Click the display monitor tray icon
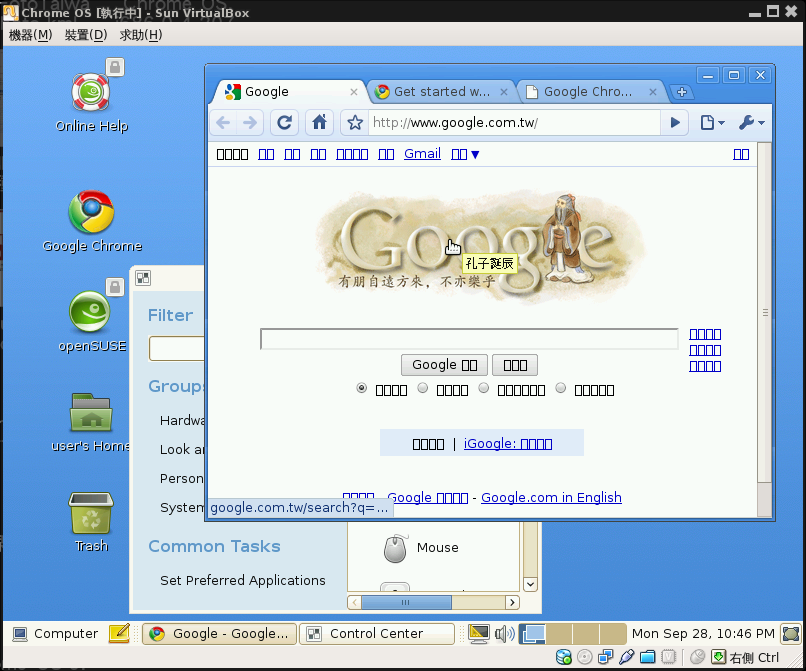The height and width of the screenshot is (671, 806). [479, 633]
